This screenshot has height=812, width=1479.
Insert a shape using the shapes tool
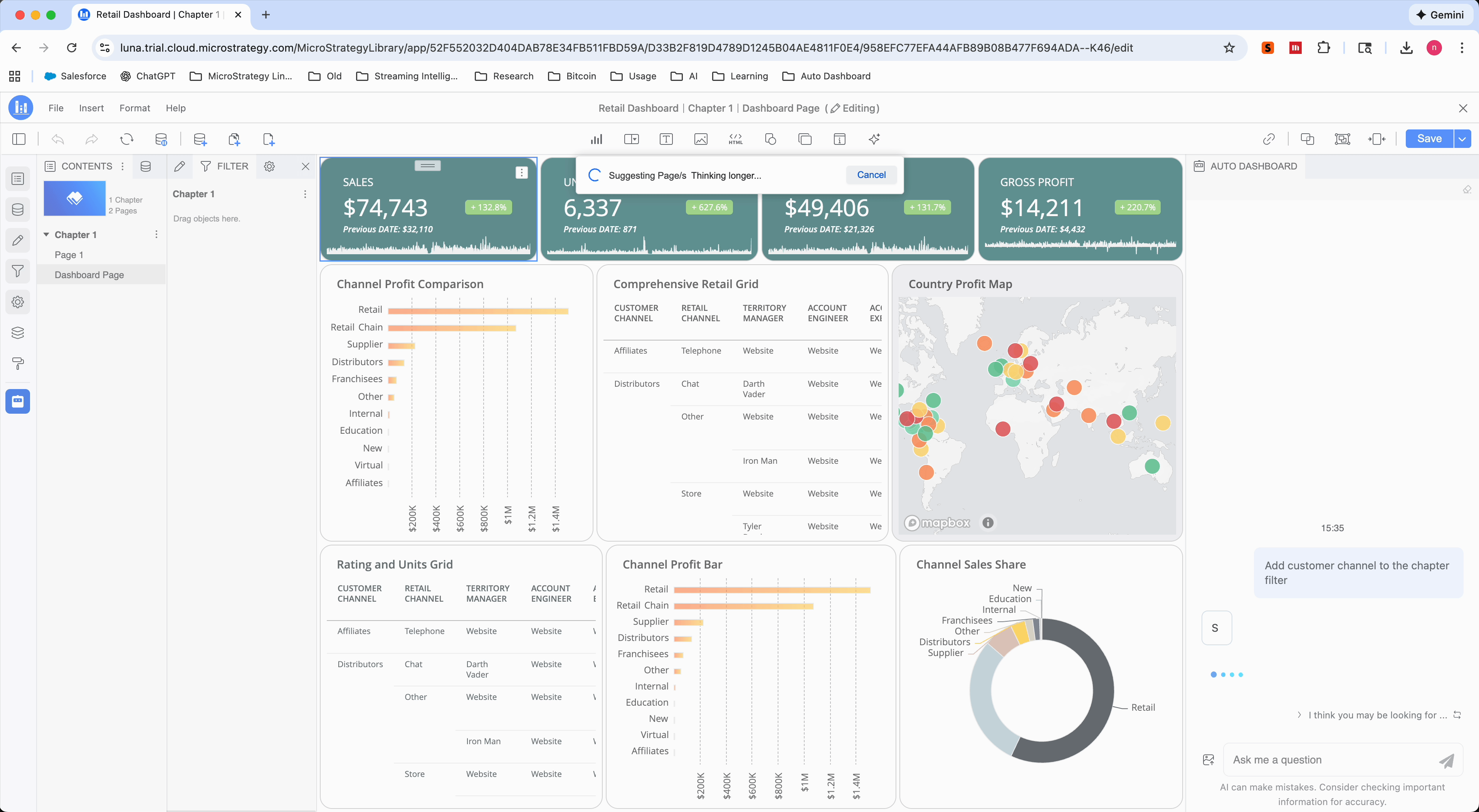coord(770,139)
